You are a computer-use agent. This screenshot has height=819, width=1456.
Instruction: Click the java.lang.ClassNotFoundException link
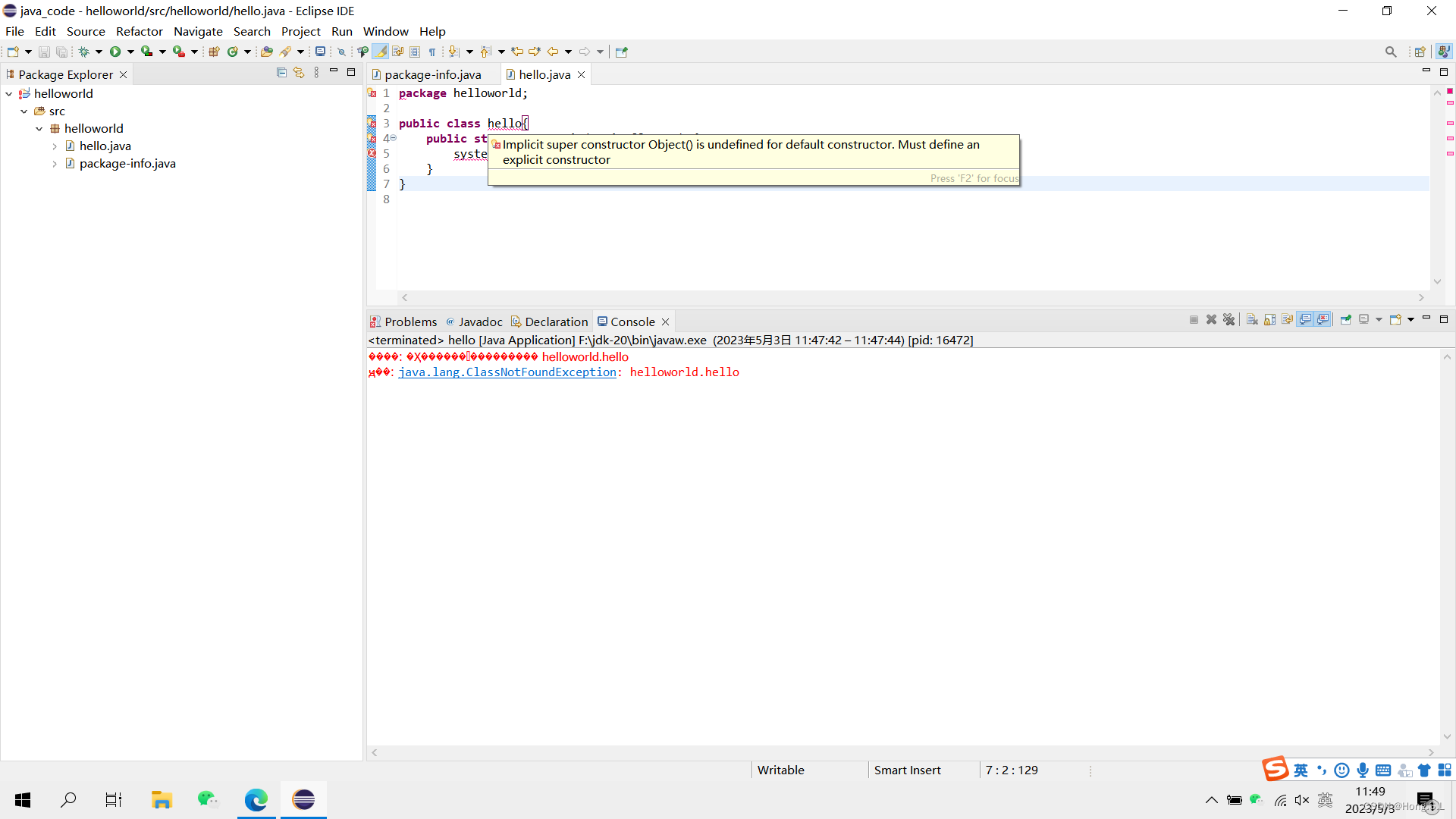pyautogui.click(x=507, y=372)
